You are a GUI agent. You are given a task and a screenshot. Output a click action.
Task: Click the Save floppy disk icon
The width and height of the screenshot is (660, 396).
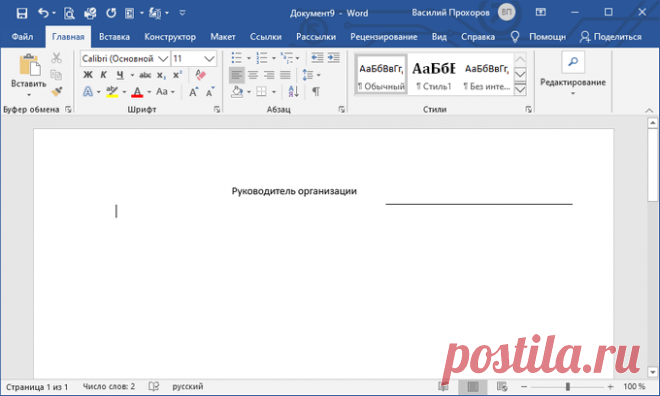tap(21, 13)
